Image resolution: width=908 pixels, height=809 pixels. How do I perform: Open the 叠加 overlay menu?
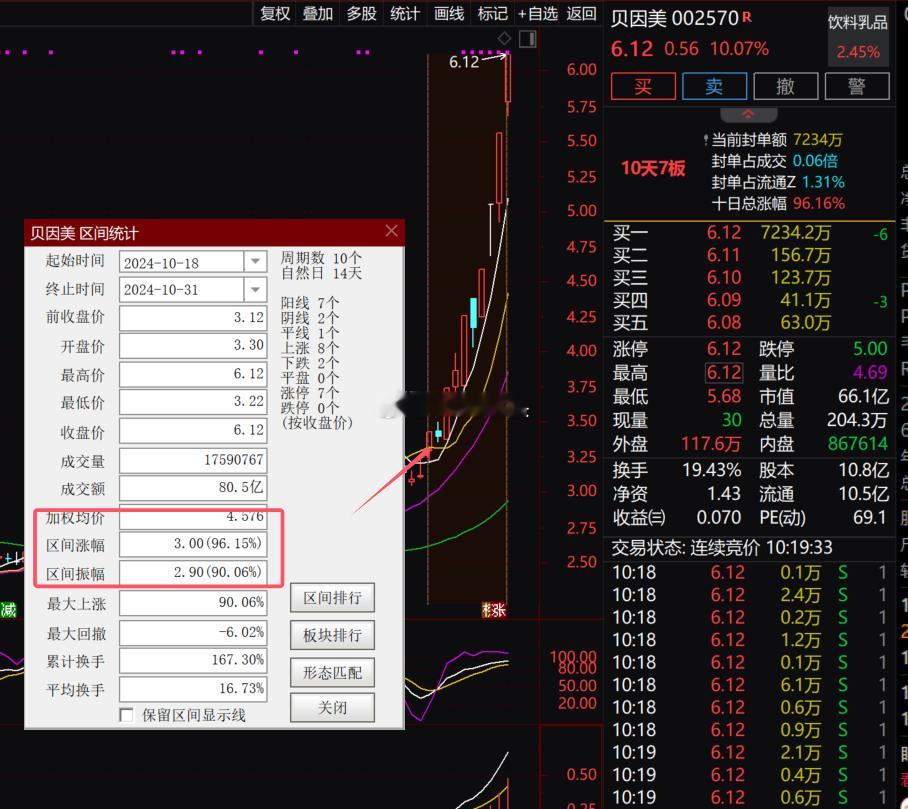[x=317, y=13]
